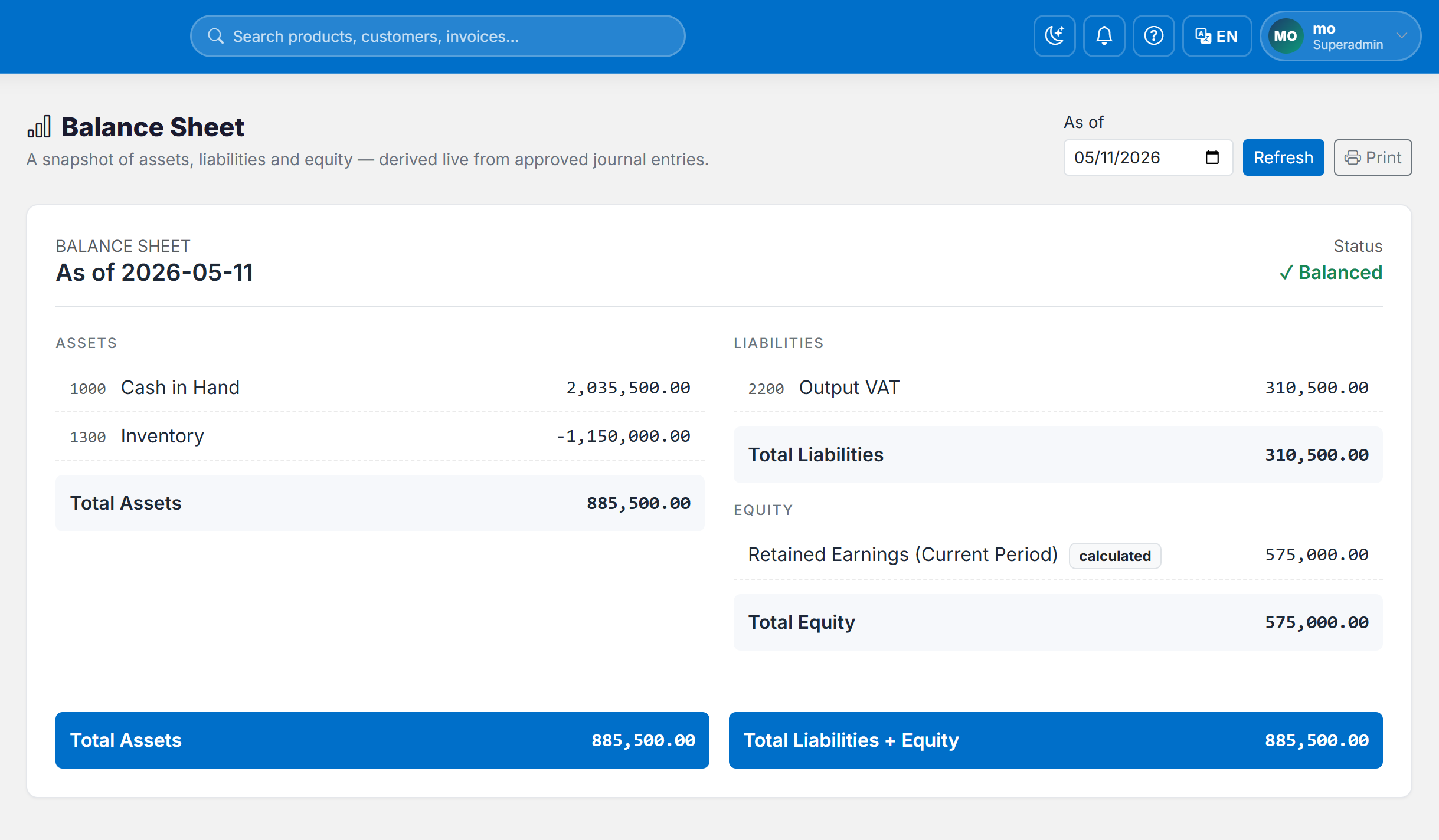Open notifications bell icon

(x=1104, y=36)
